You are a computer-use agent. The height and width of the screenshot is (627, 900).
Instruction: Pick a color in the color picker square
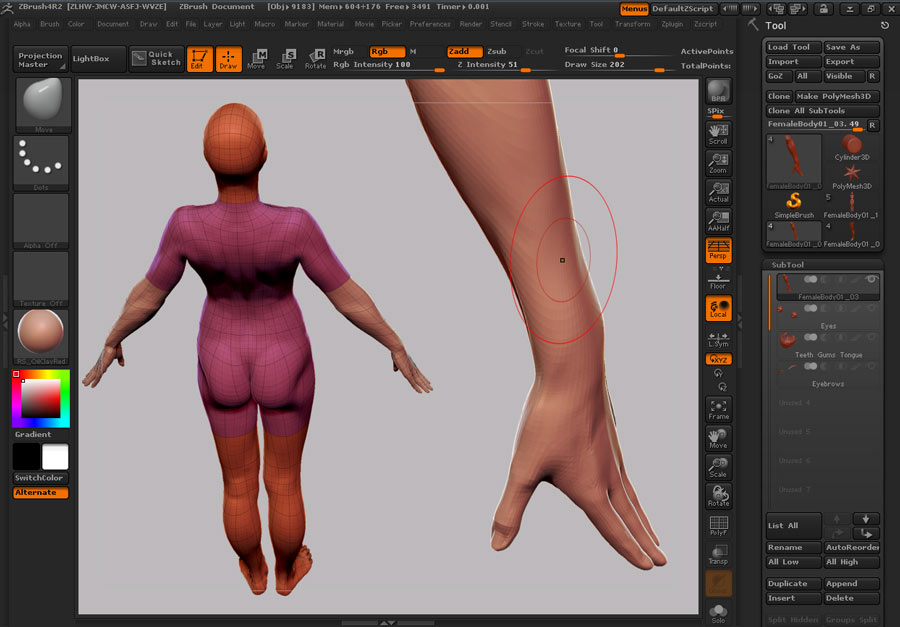(x=41, y=398)
